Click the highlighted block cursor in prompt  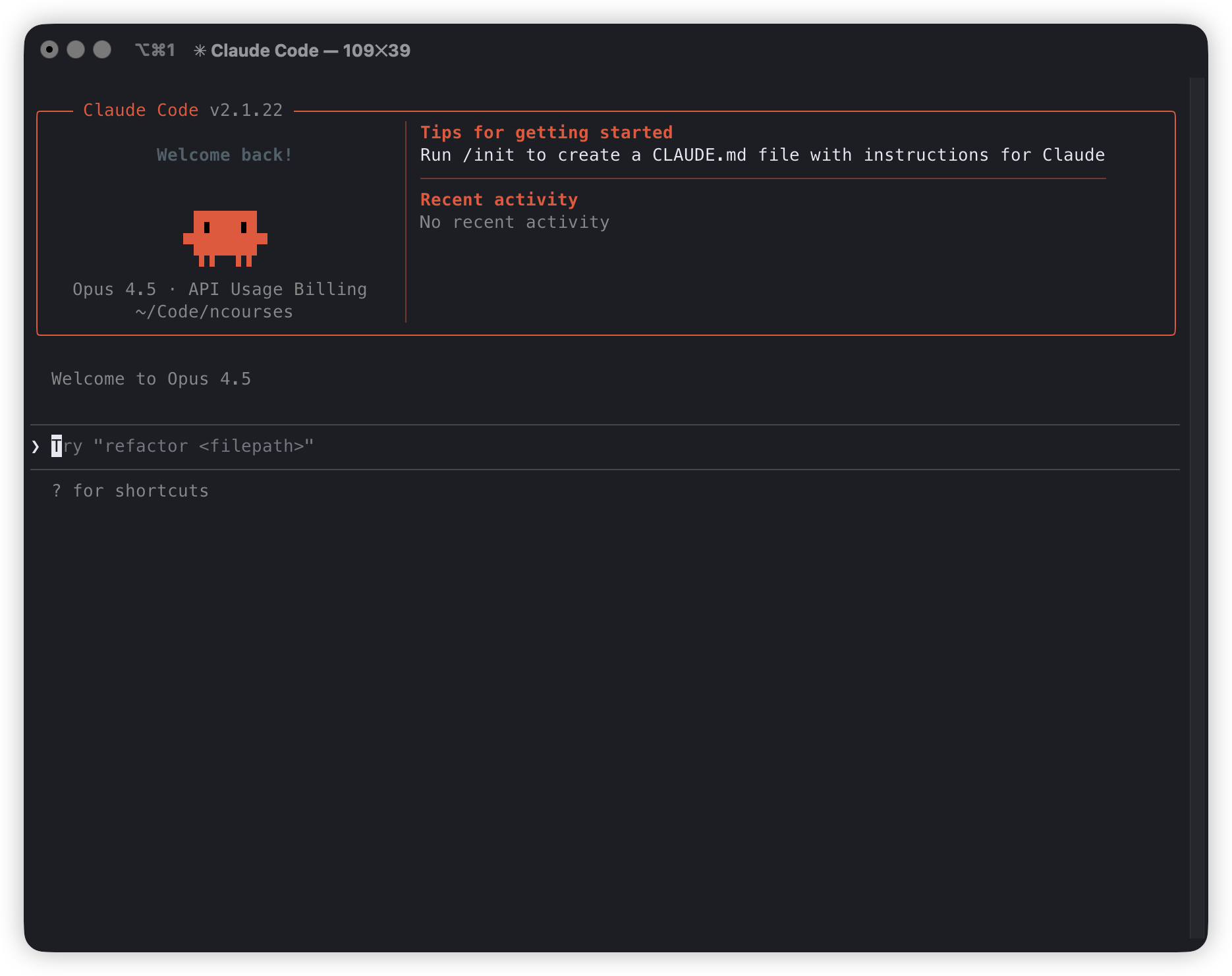click(57, 447)
